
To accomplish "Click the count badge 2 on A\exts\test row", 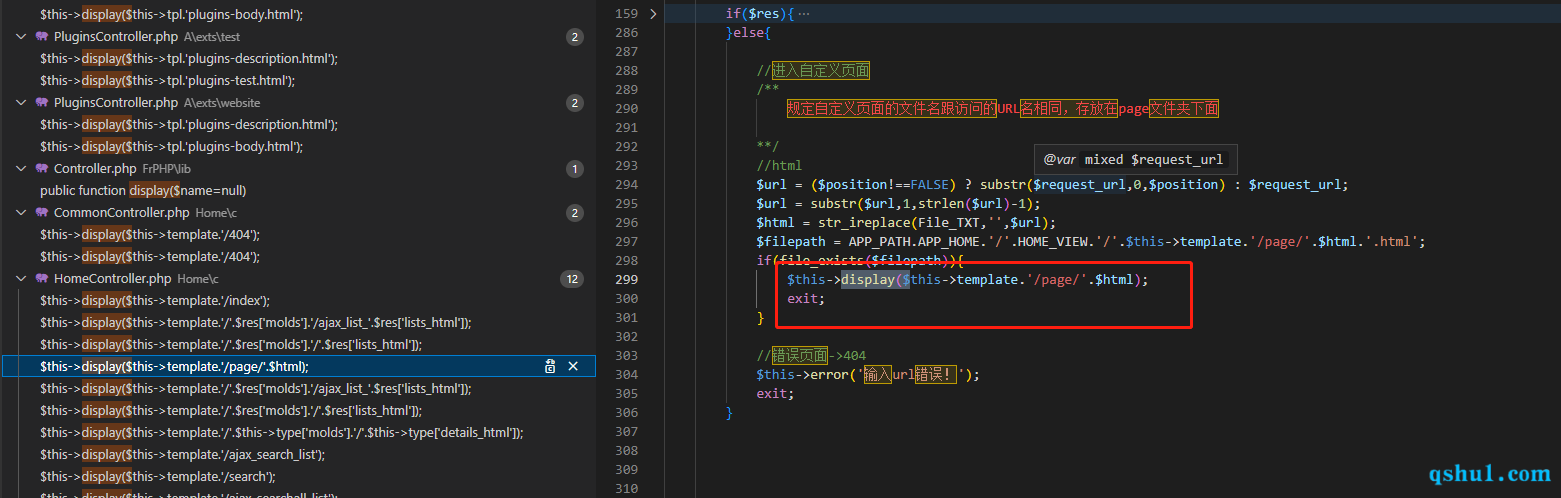I will [574, 37].
